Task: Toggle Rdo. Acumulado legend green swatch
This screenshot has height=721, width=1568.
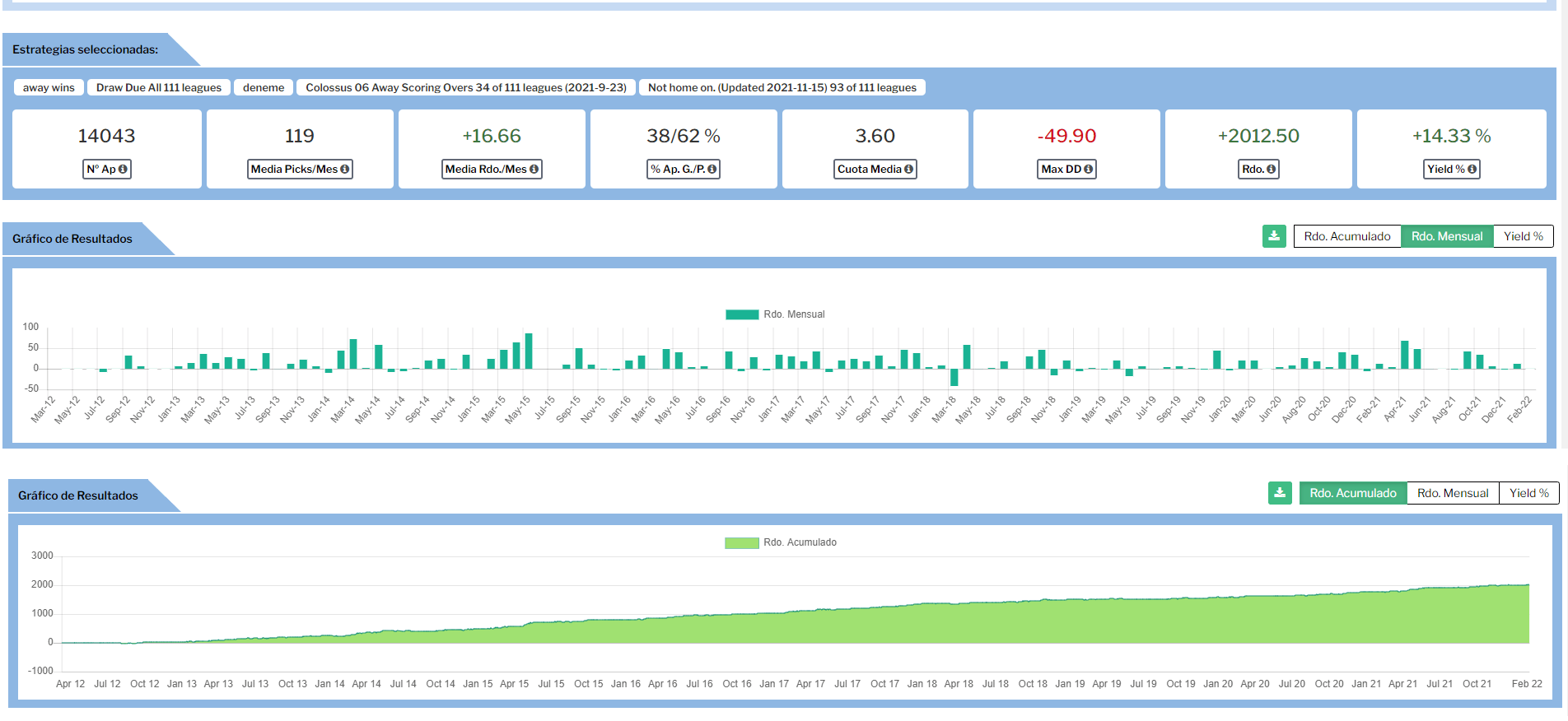Action: coord(741,542)
